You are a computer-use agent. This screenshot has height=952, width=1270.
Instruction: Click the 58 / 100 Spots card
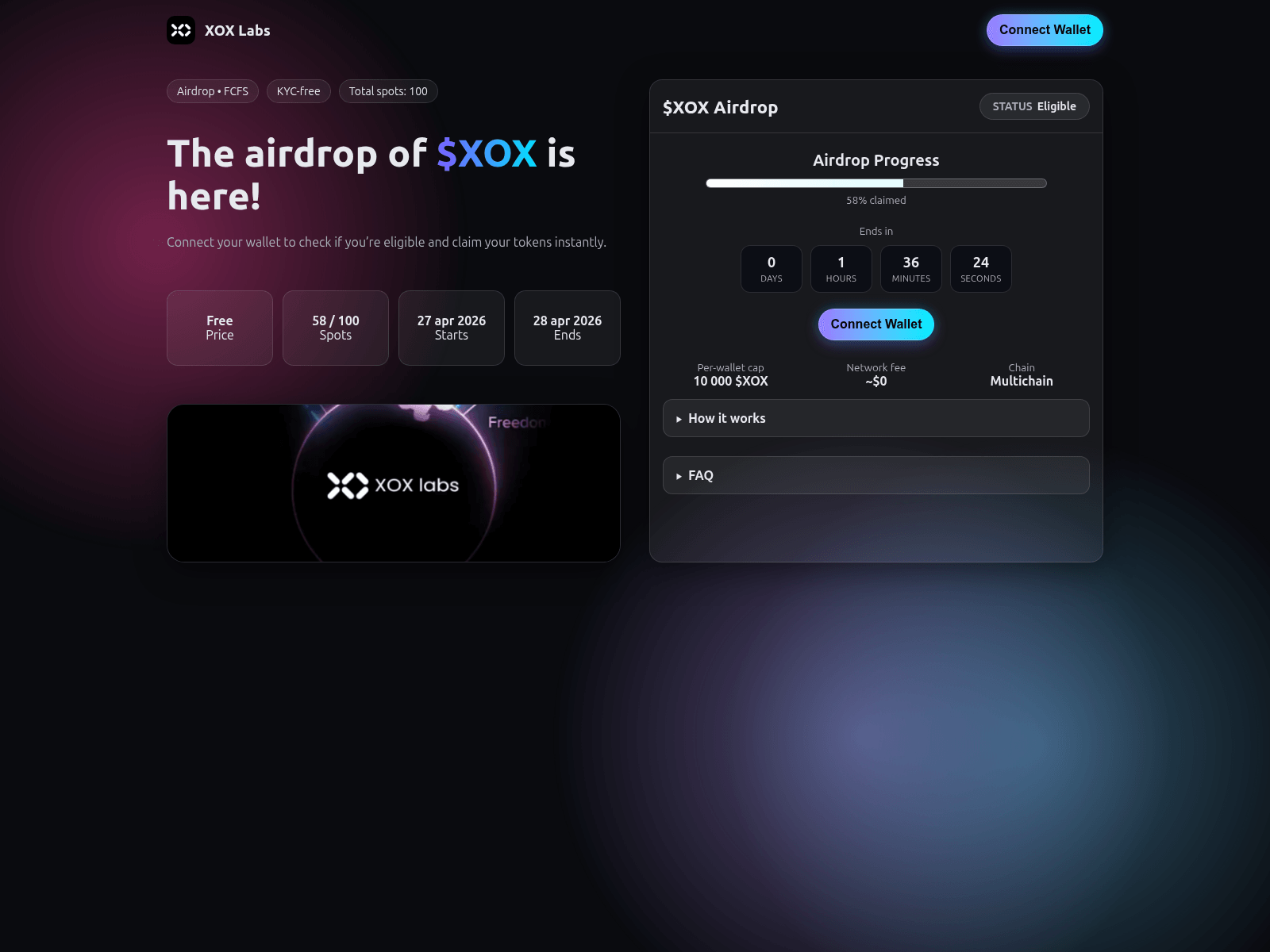(x=336, y=328)
